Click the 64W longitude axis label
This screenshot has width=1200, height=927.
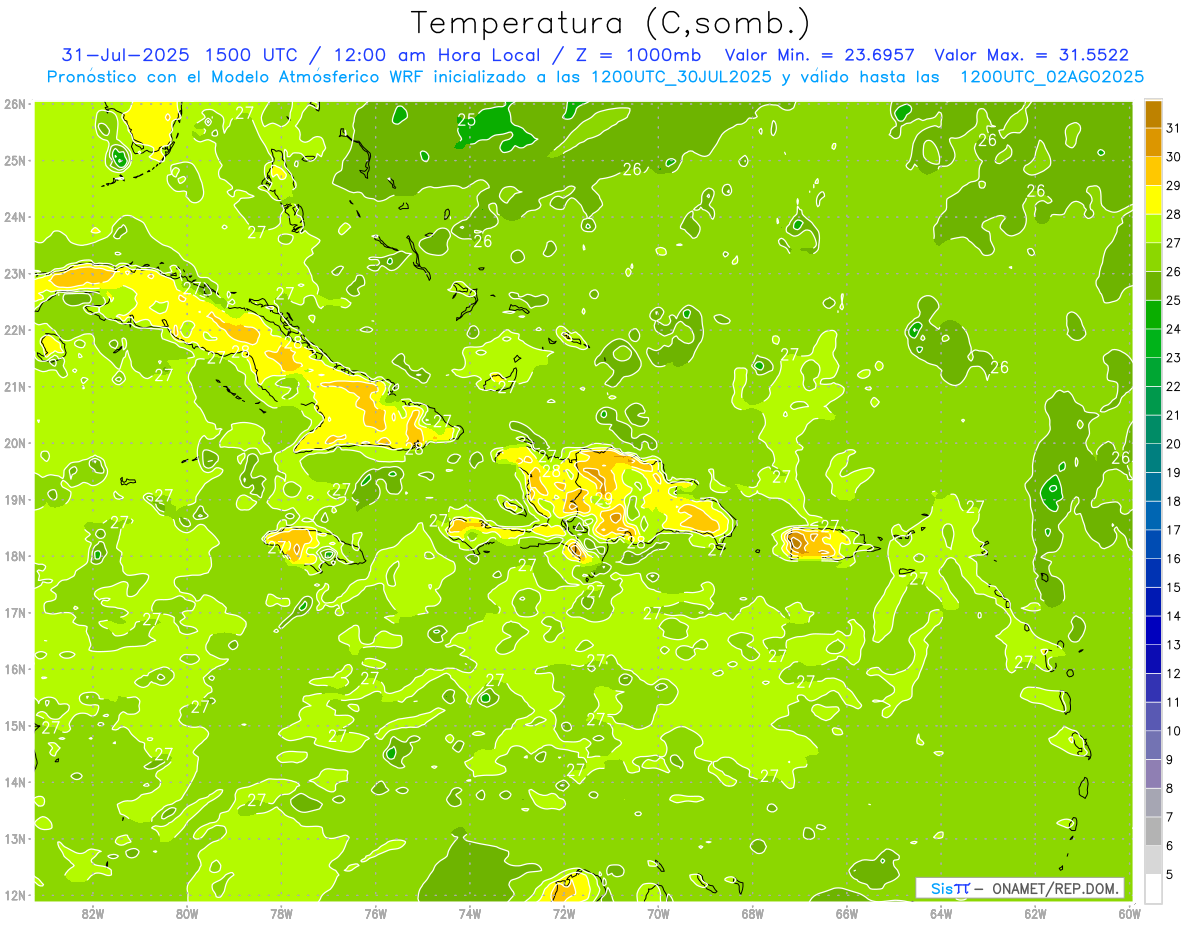click(940, 913)
